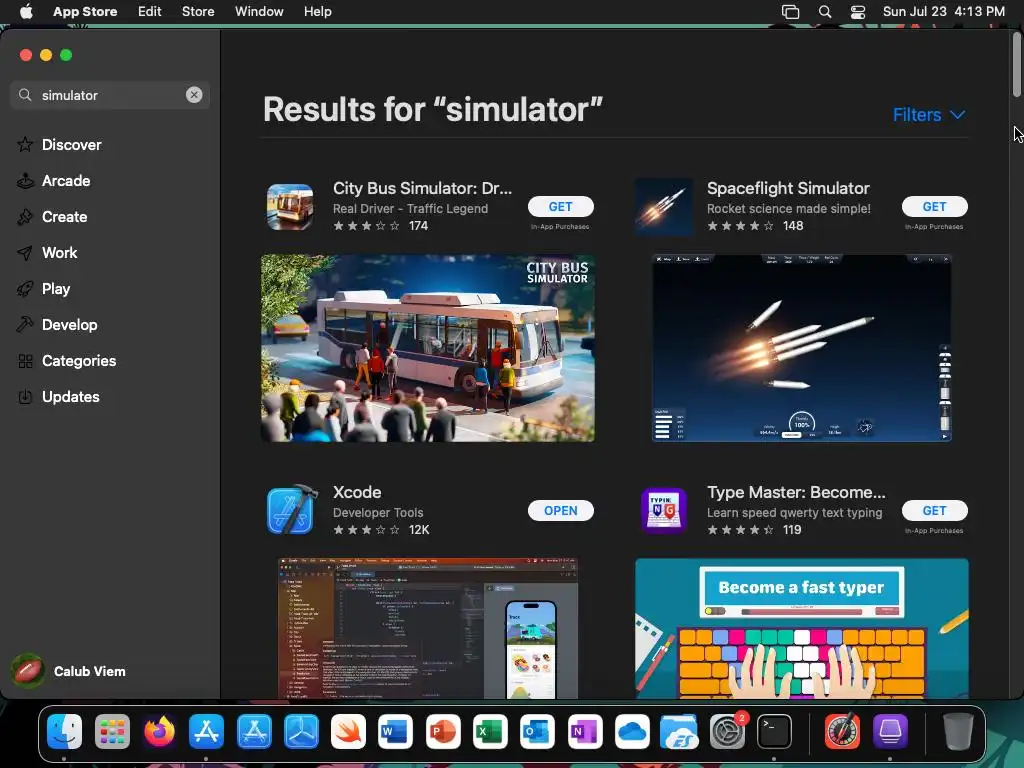
Task: Get Type Master app
Action: pyautogui.click(x=935, y=511)
